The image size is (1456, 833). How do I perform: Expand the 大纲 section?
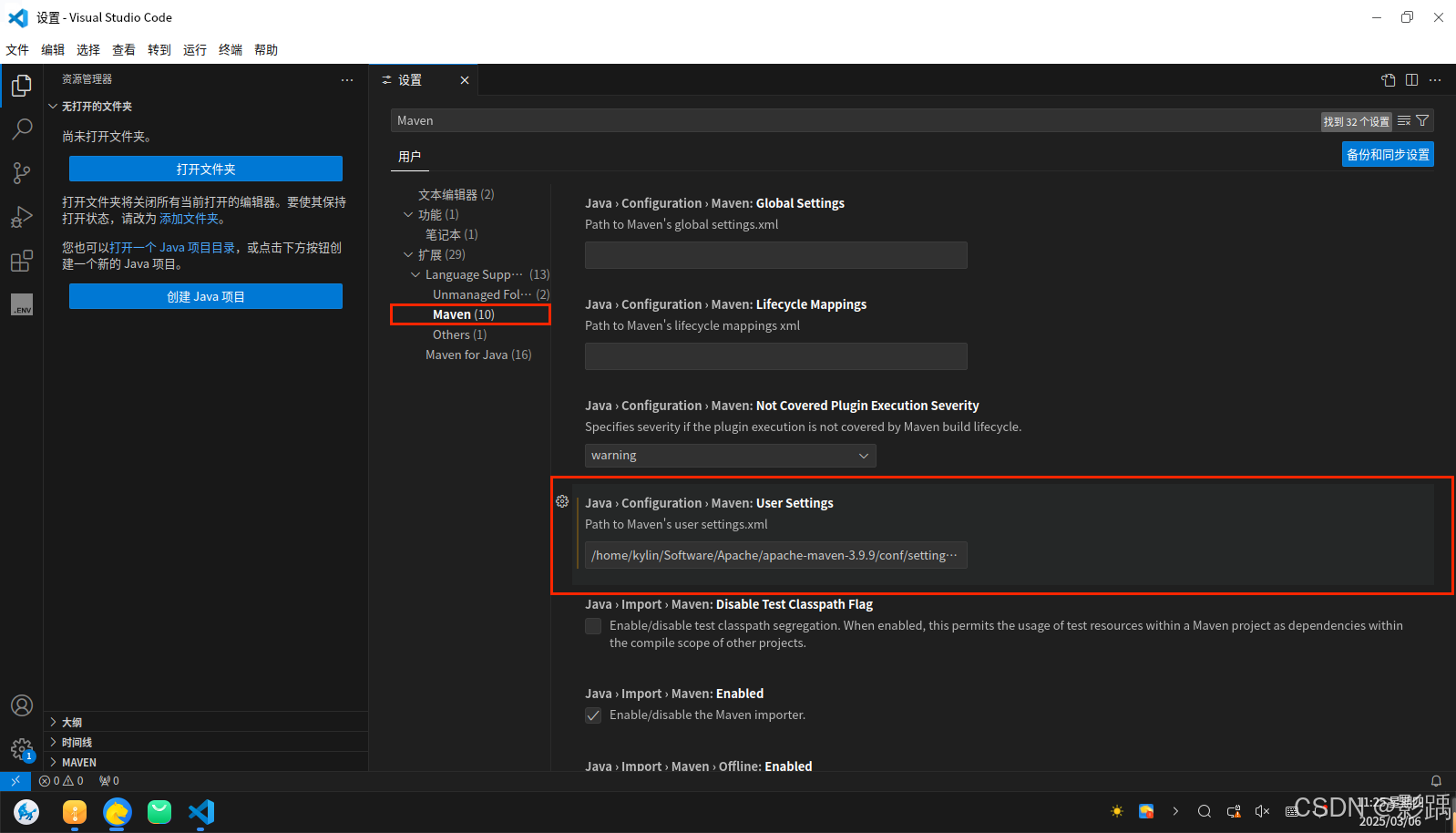click(x=53, y=722)
